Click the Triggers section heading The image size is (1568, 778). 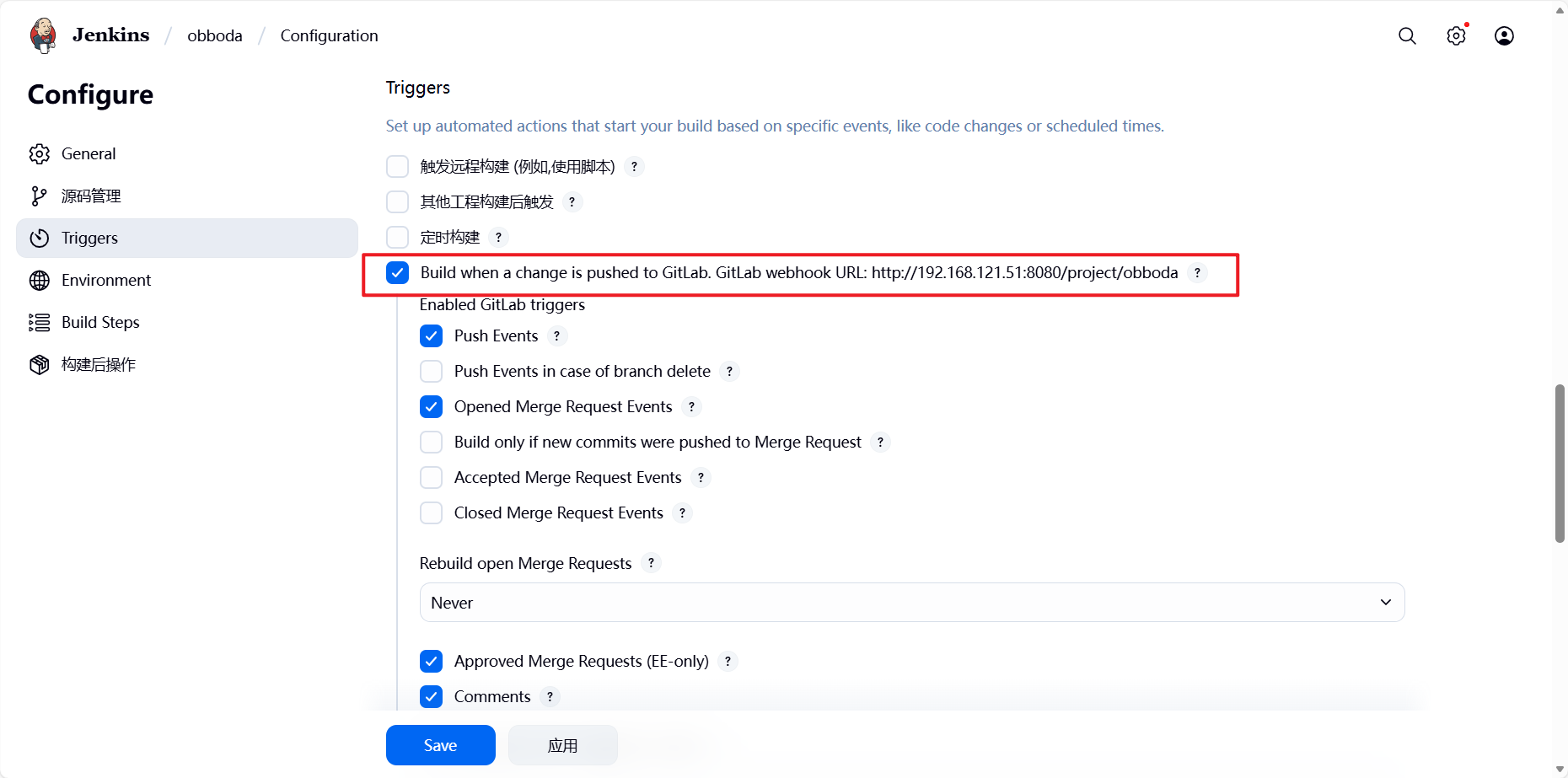(x=418, y=88)
